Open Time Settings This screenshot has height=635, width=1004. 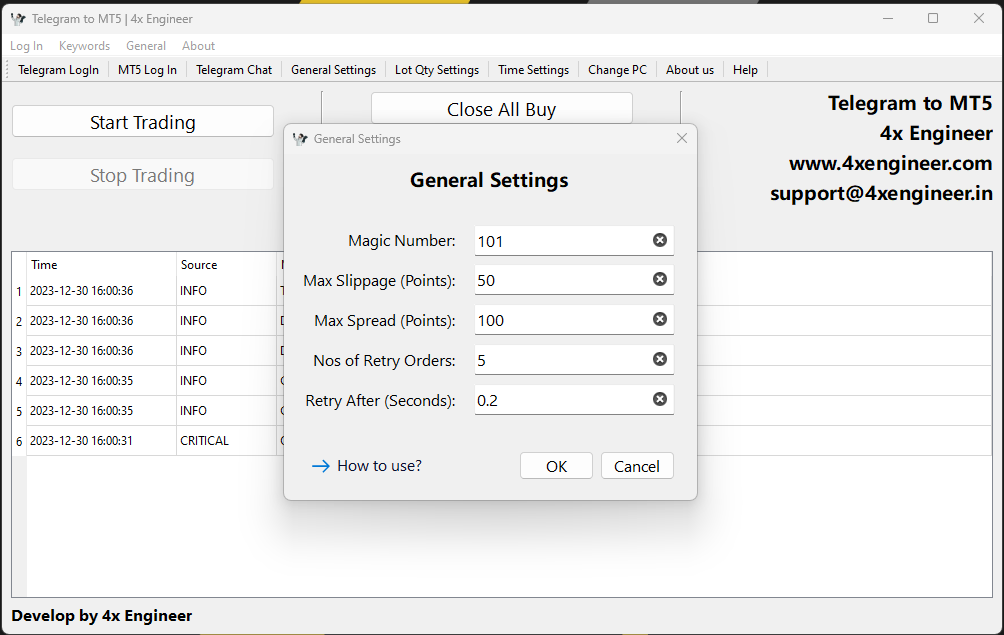click(x=533, y=70)
